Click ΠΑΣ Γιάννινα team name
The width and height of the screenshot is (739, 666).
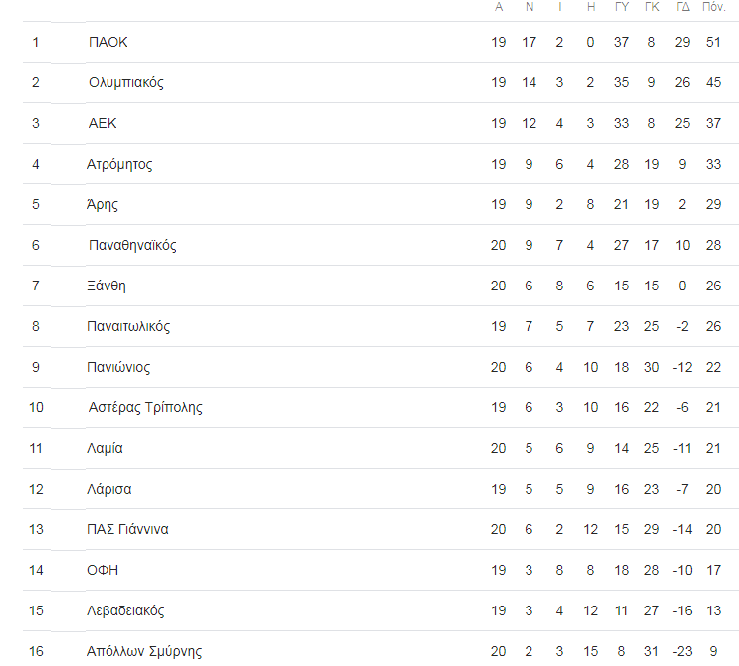click(127, 529)
